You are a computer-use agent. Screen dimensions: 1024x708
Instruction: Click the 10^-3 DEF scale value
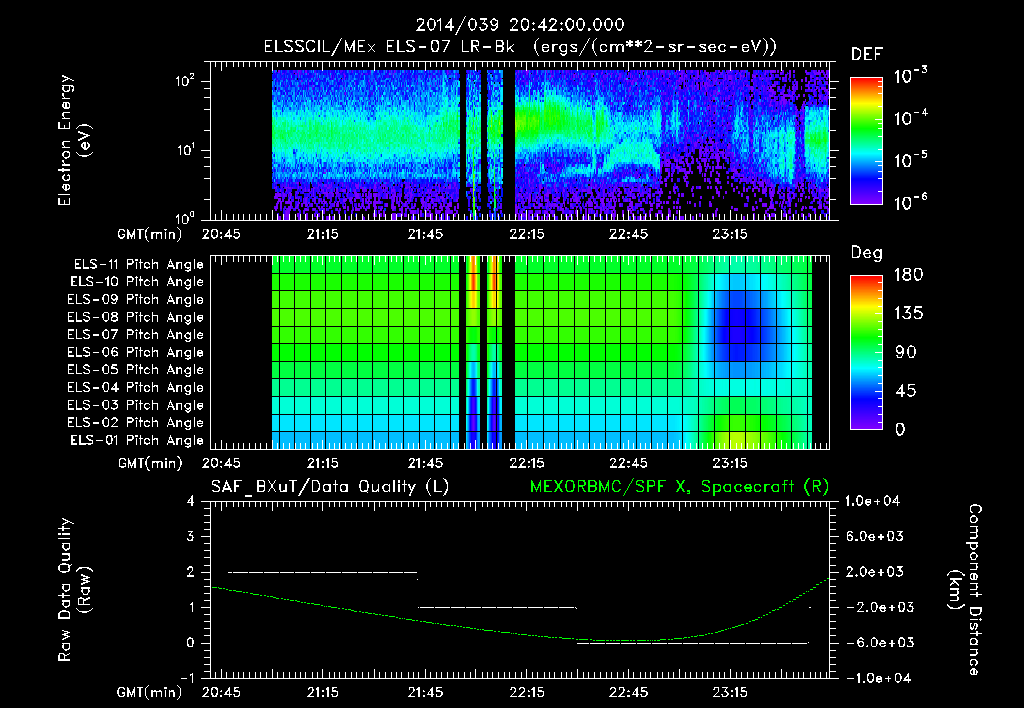click(x=910, y=75)
